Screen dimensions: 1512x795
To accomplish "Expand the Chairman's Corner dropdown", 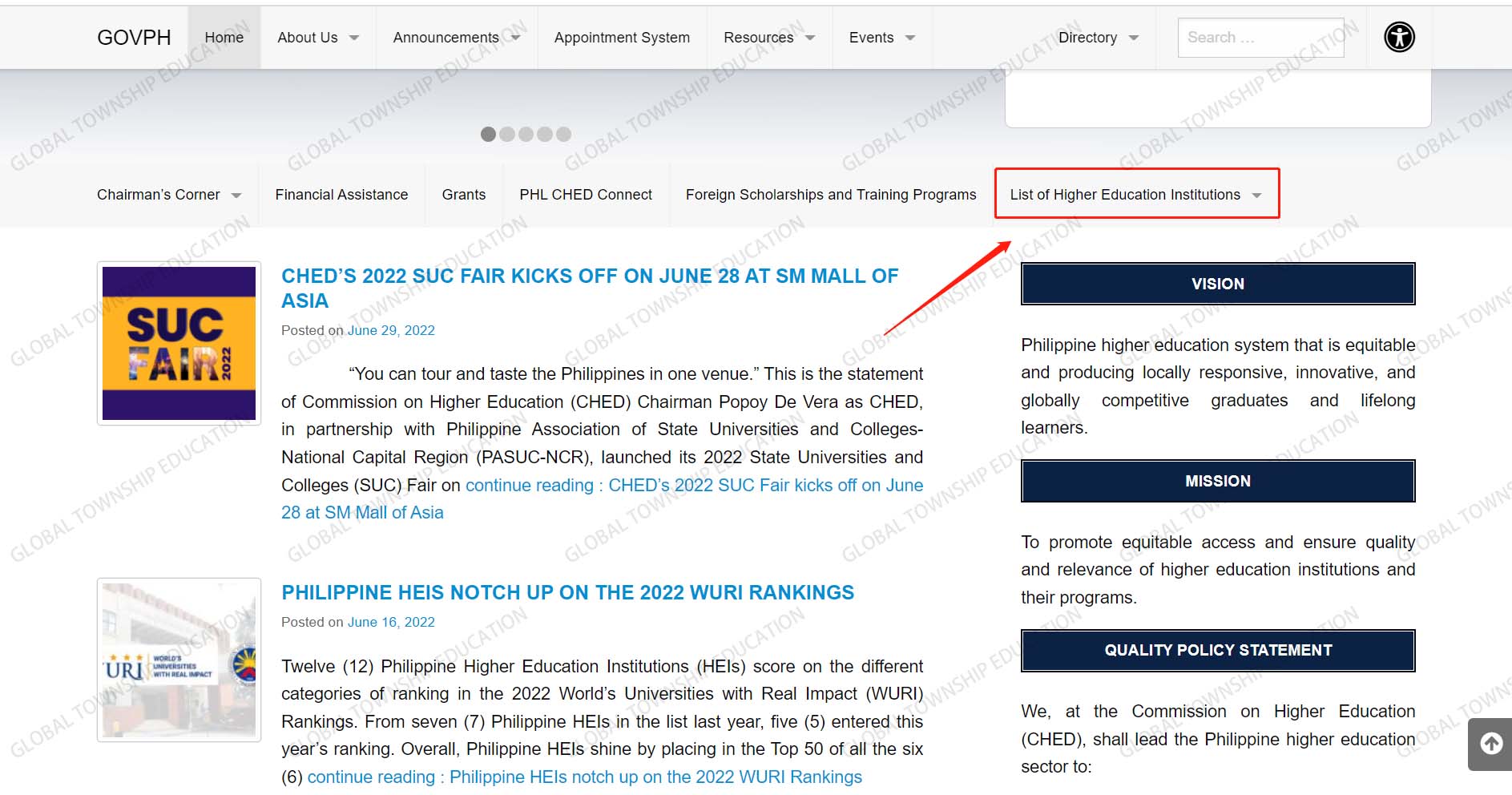I will click(x=168, y=195).
